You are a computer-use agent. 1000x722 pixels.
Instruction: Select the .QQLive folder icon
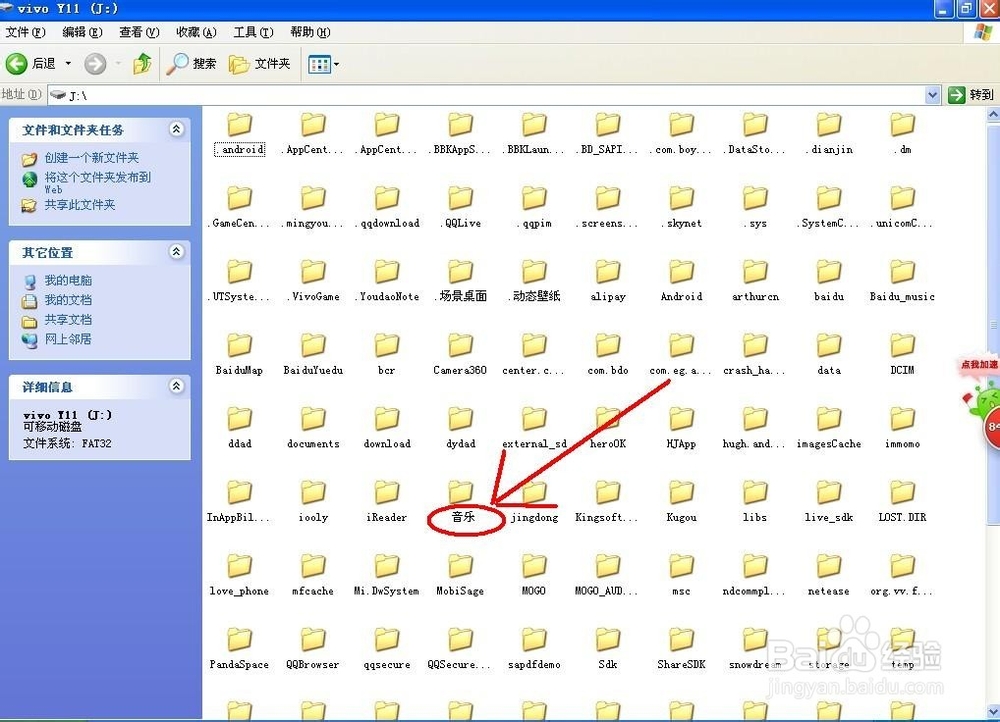(460, 197)
